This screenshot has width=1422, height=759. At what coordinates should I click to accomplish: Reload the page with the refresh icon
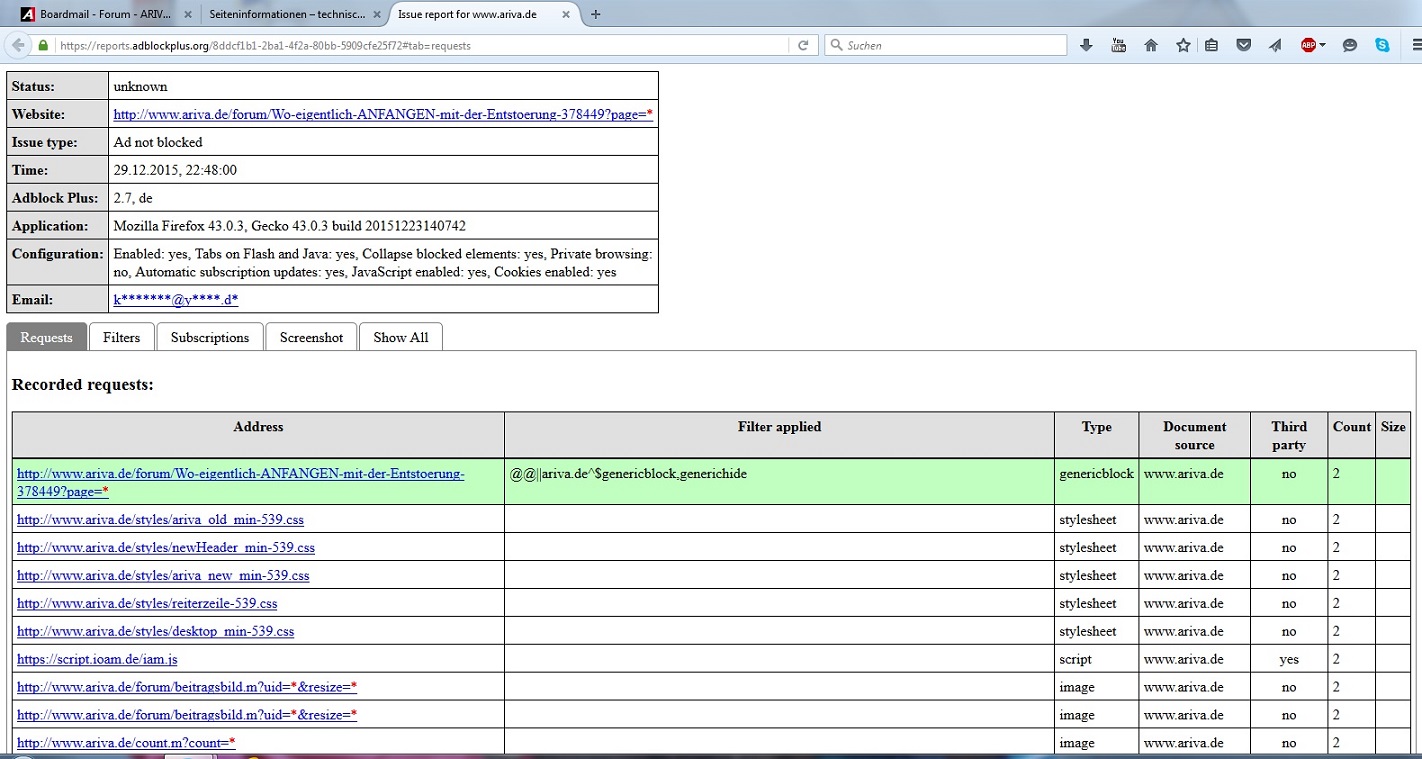click(x=802, y=45)
